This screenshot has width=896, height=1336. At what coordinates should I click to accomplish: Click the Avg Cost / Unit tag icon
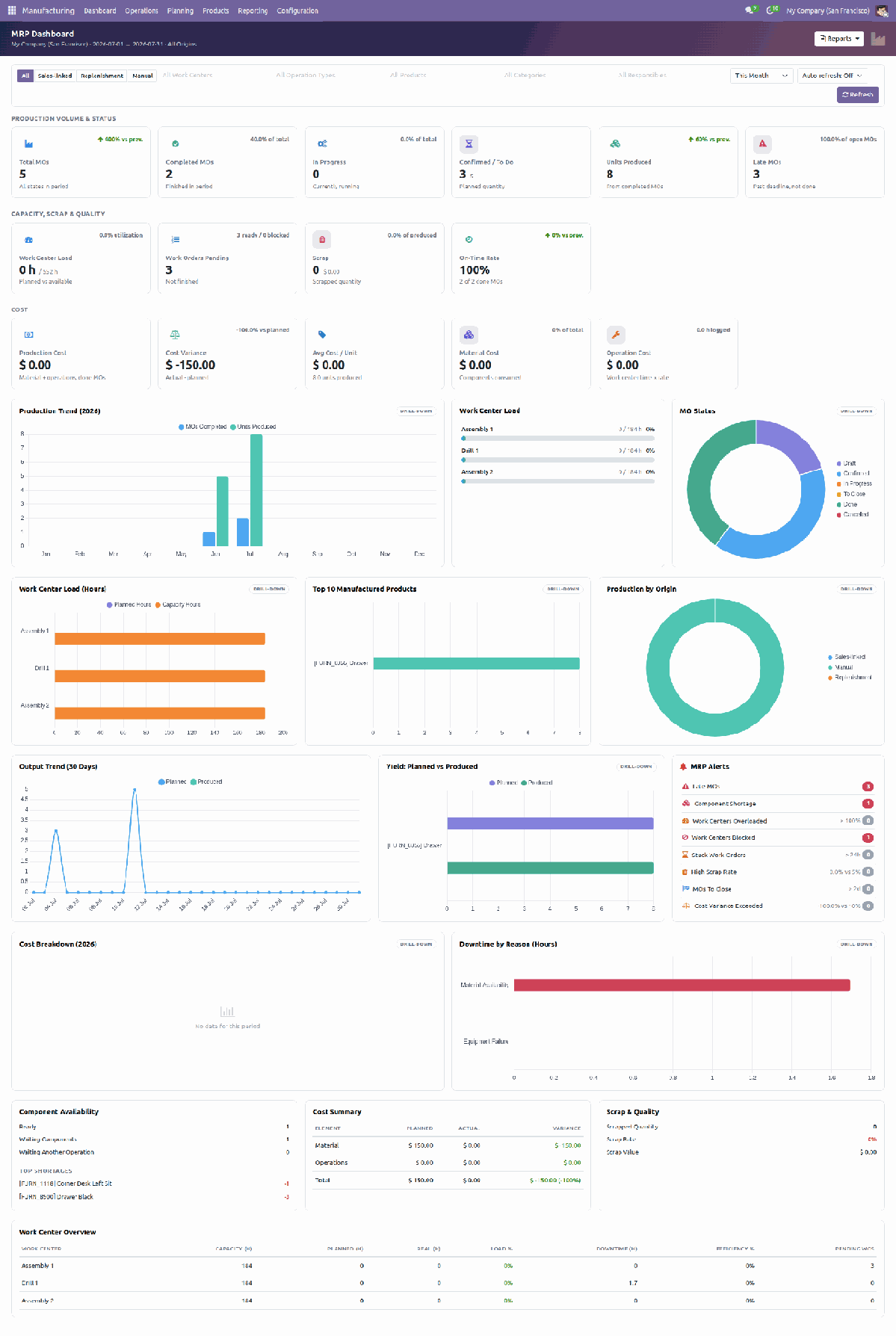(322, 335)
